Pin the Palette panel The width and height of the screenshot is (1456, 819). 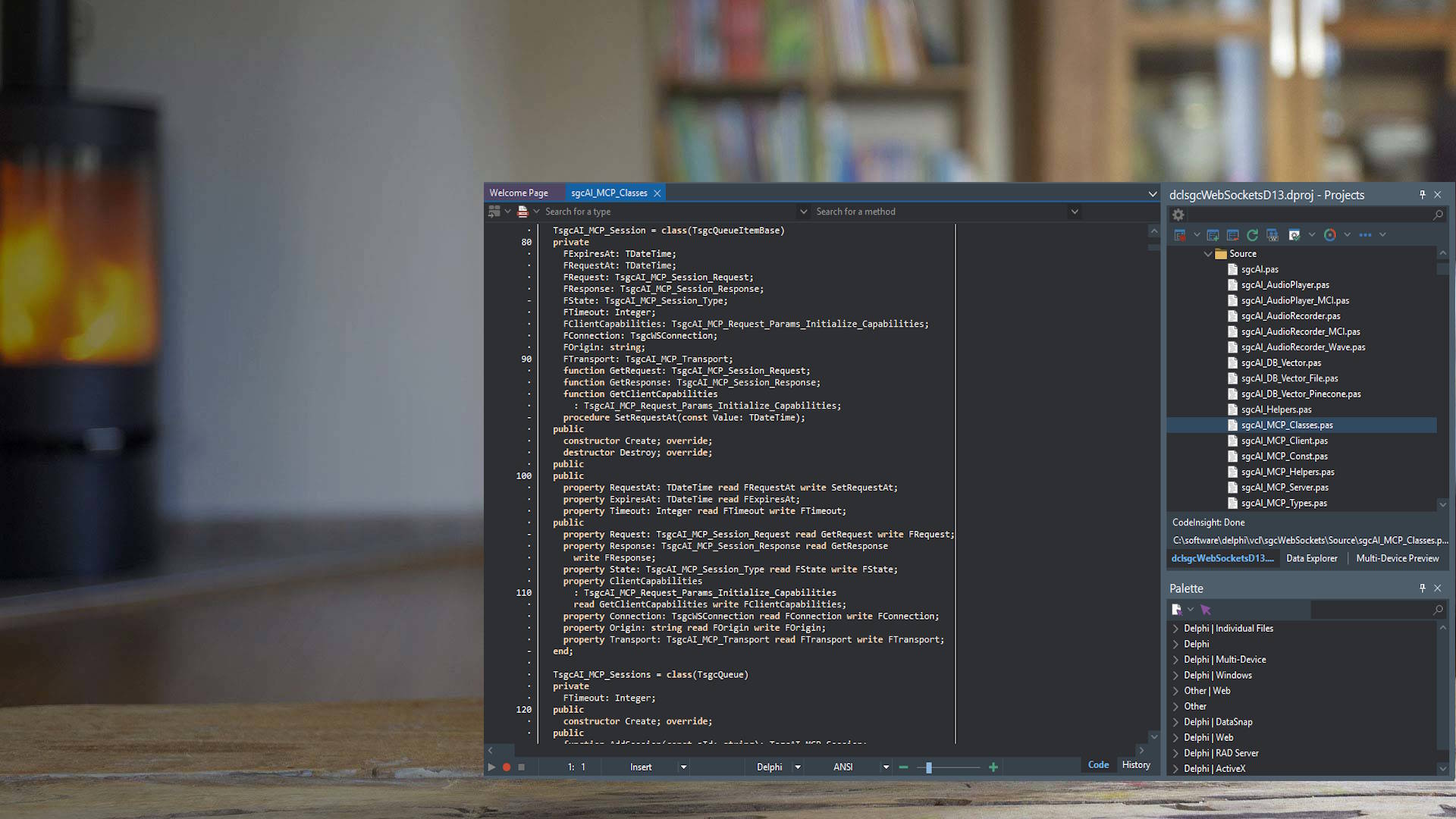point(1422,588)
